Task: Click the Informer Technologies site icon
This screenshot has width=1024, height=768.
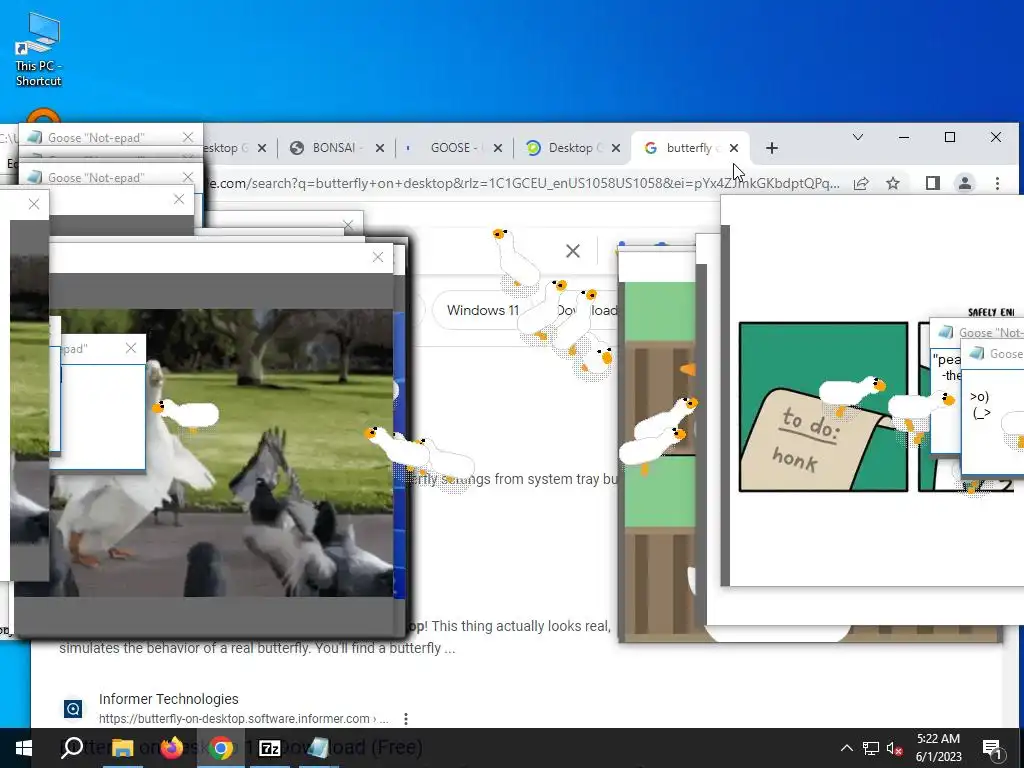Action: tap(73, 709)
